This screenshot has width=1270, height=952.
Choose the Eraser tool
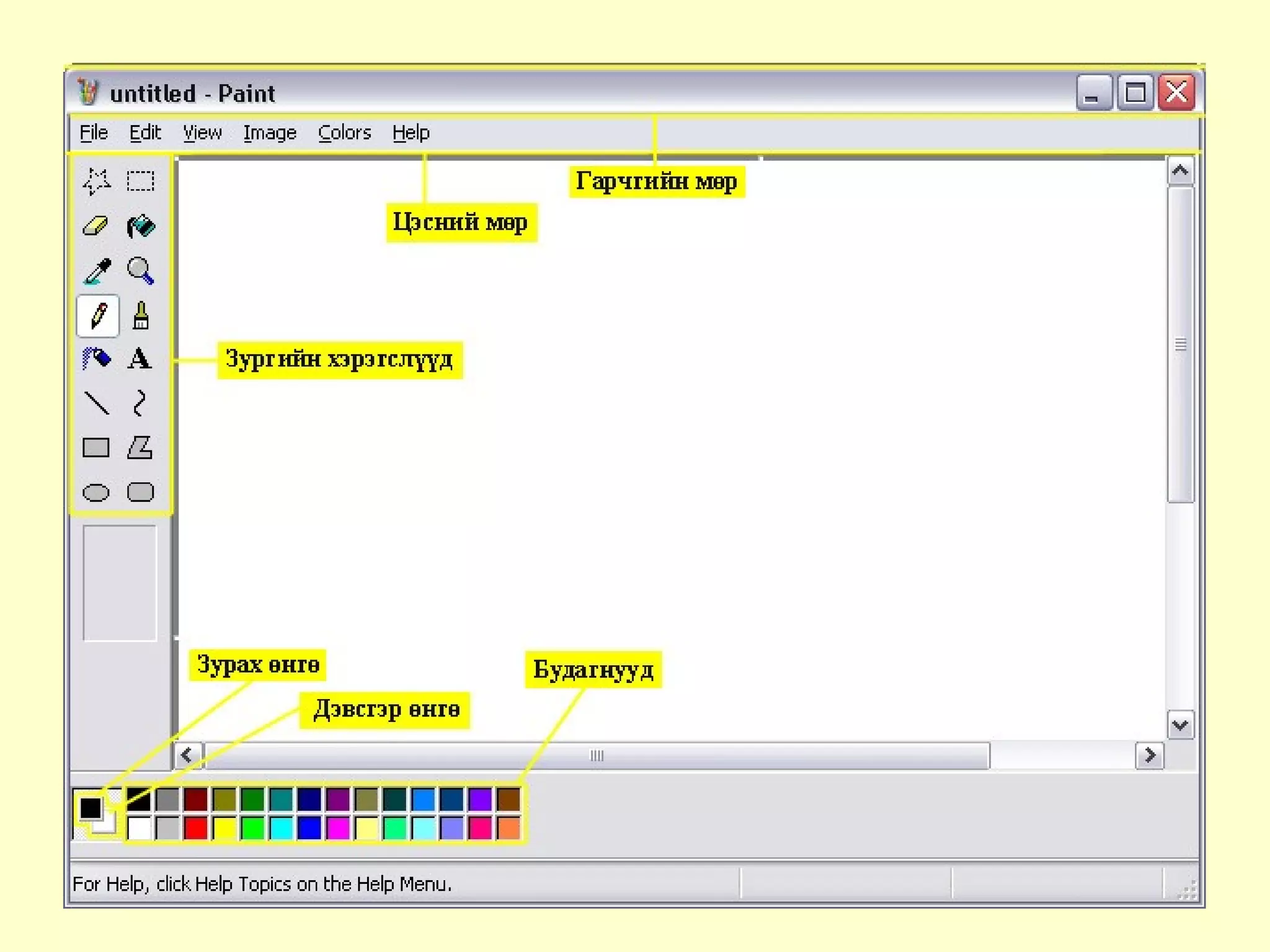click(95, 226)
